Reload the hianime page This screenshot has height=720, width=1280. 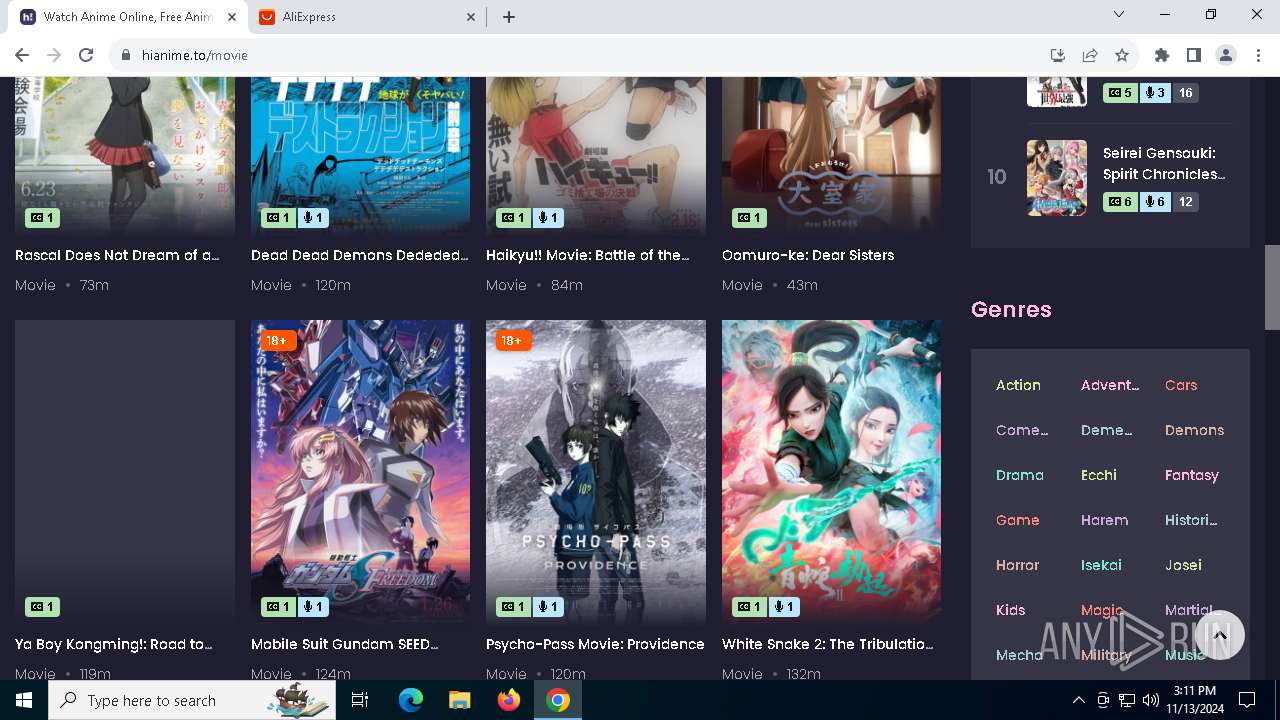pos(86,55)
